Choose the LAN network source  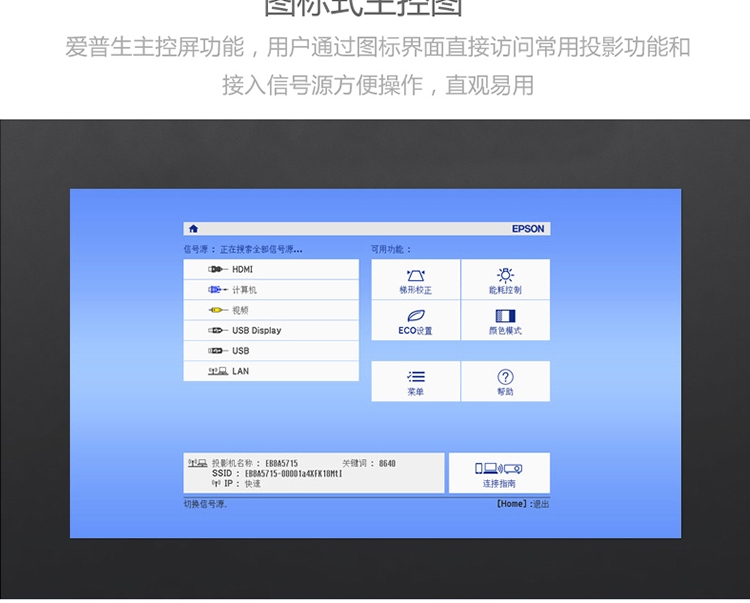point(270,371)
